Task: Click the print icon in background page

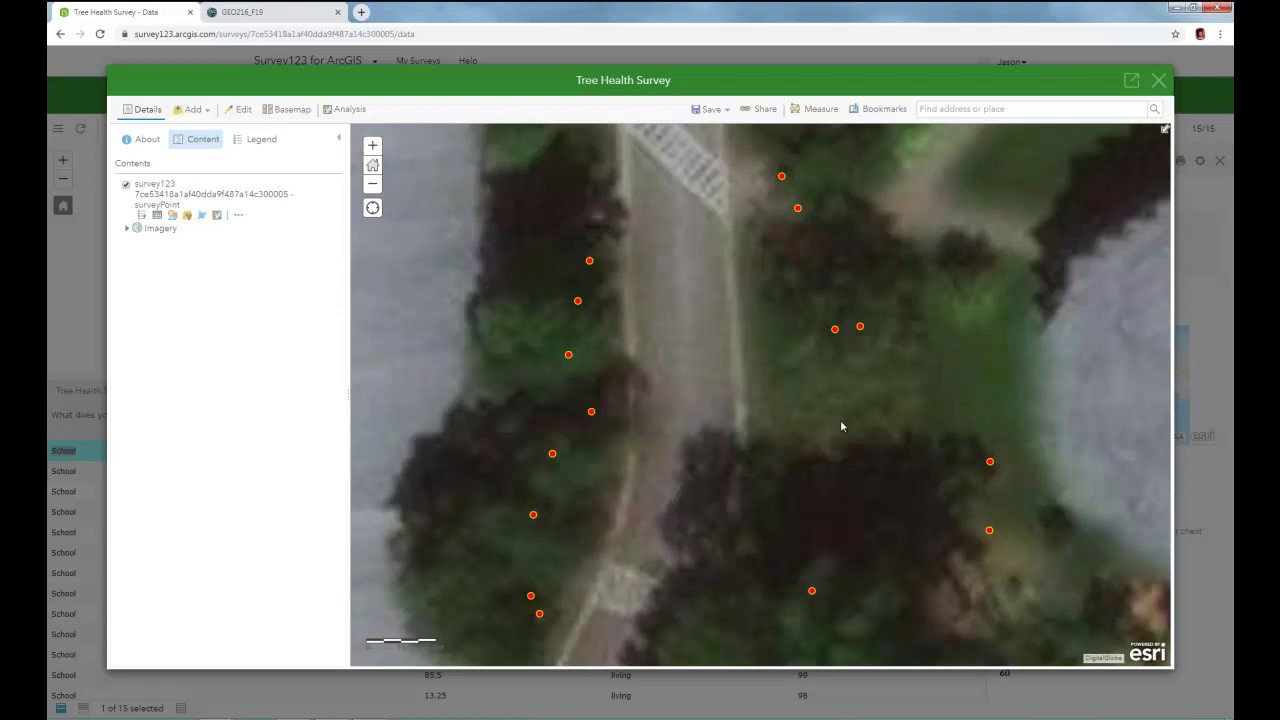Action: [x=1180, y=161]
